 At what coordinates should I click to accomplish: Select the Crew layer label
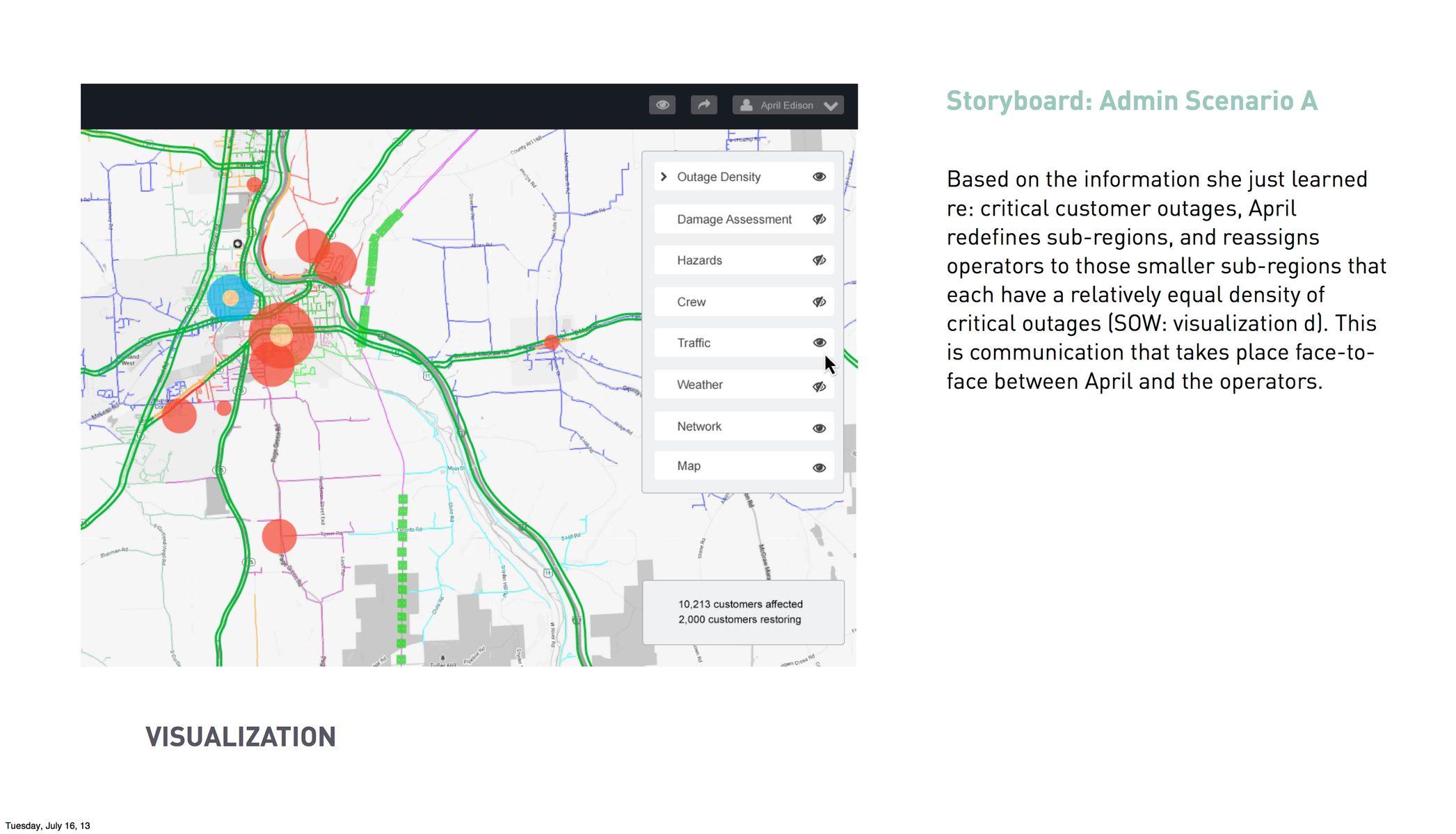[691, 302]
